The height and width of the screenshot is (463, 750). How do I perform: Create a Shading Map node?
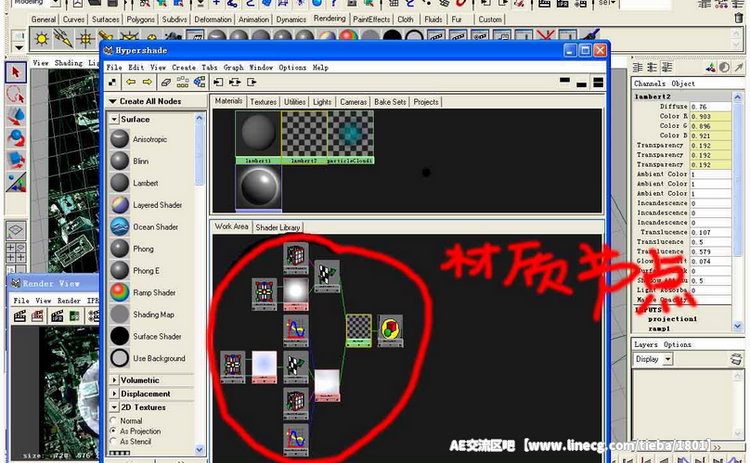tap(154, 314)
